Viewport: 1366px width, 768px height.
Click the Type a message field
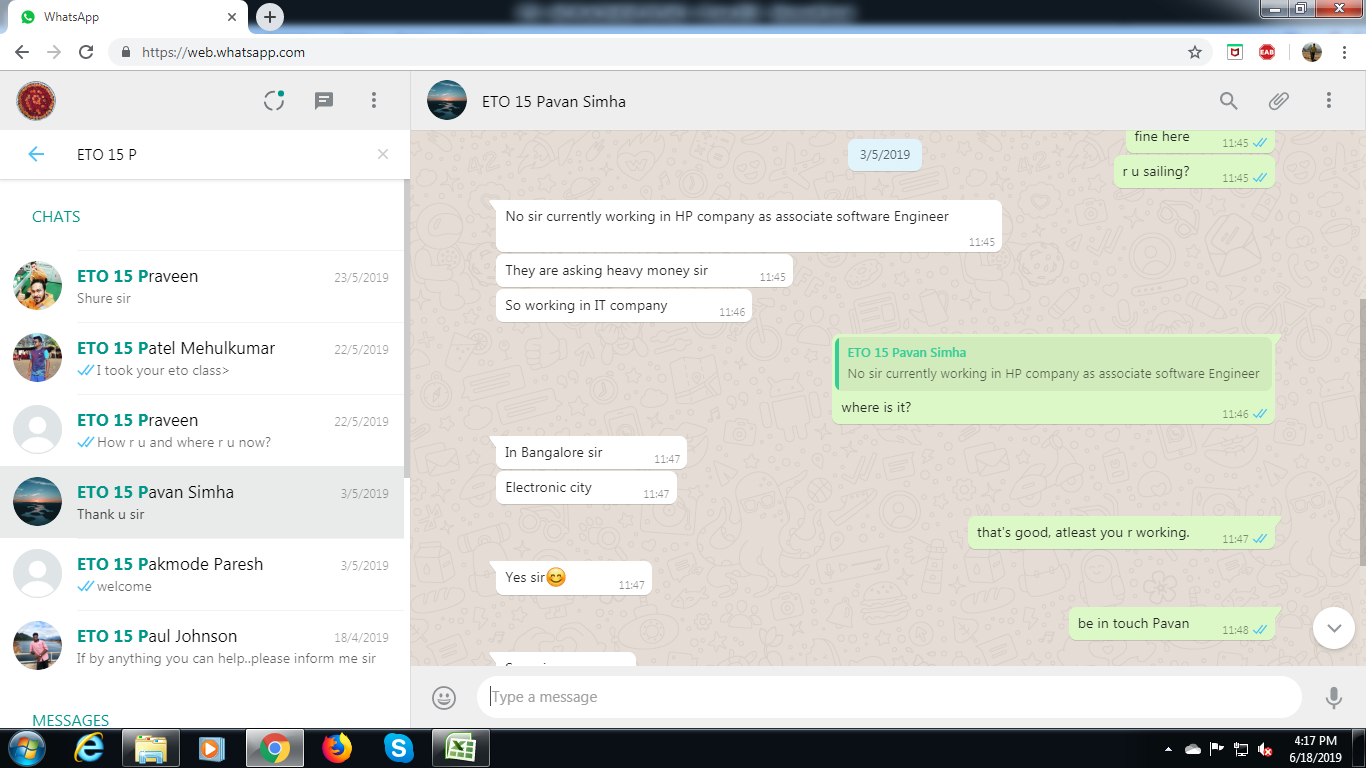889,697
